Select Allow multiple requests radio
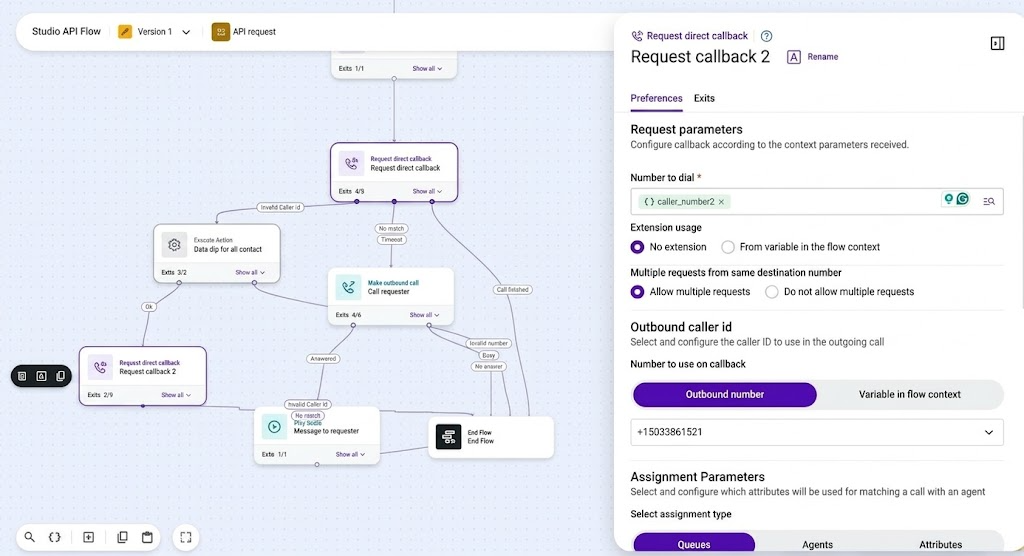This screenshot has width=1024, height=556. tap(637, 292)
